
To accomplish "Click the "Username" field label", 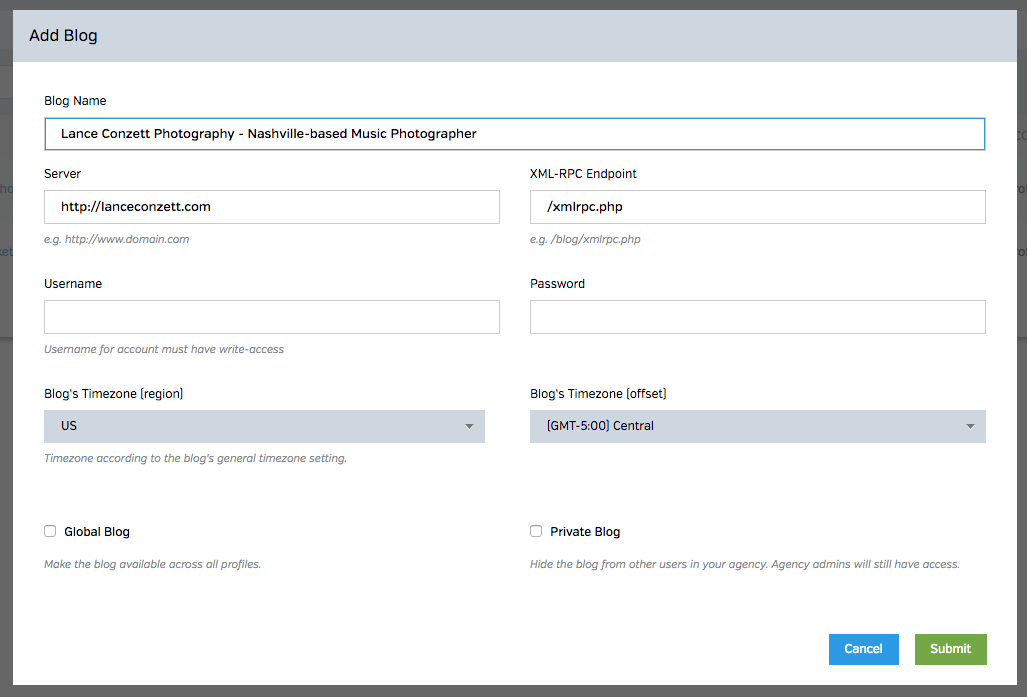I will point(73,284).
